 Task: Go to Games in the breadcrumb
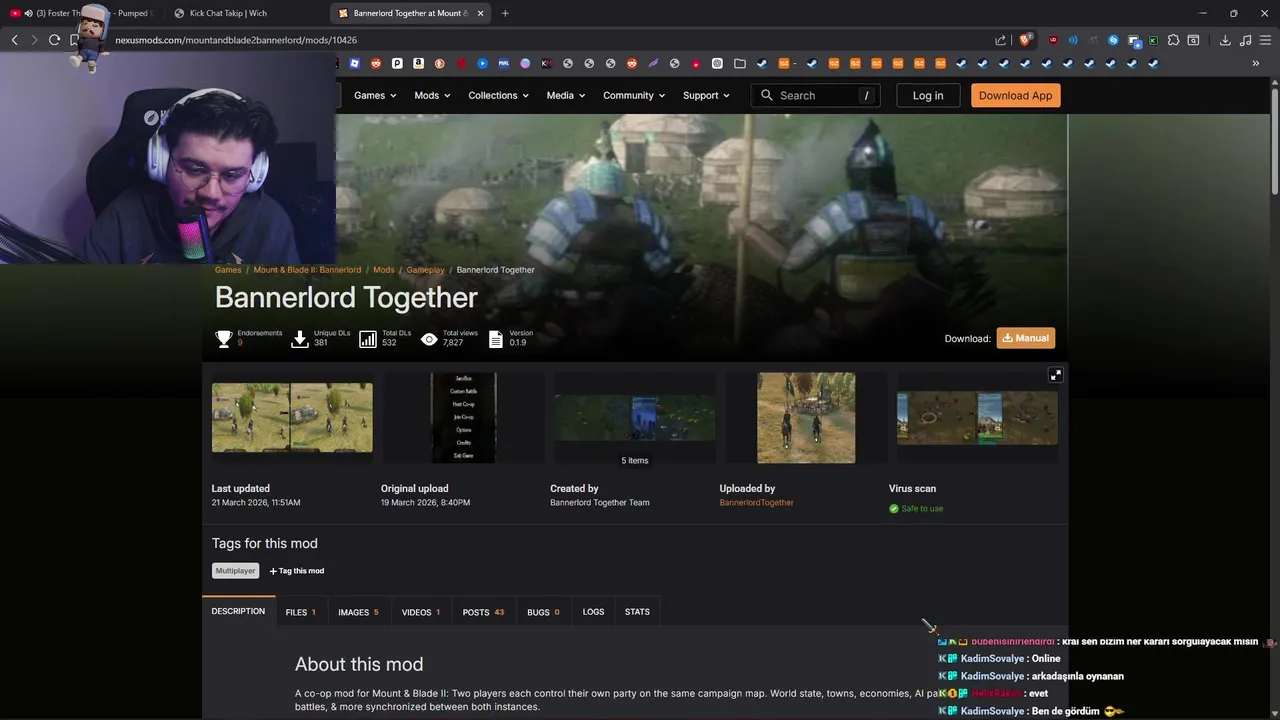pyautogui.click(x=228, y=270)
